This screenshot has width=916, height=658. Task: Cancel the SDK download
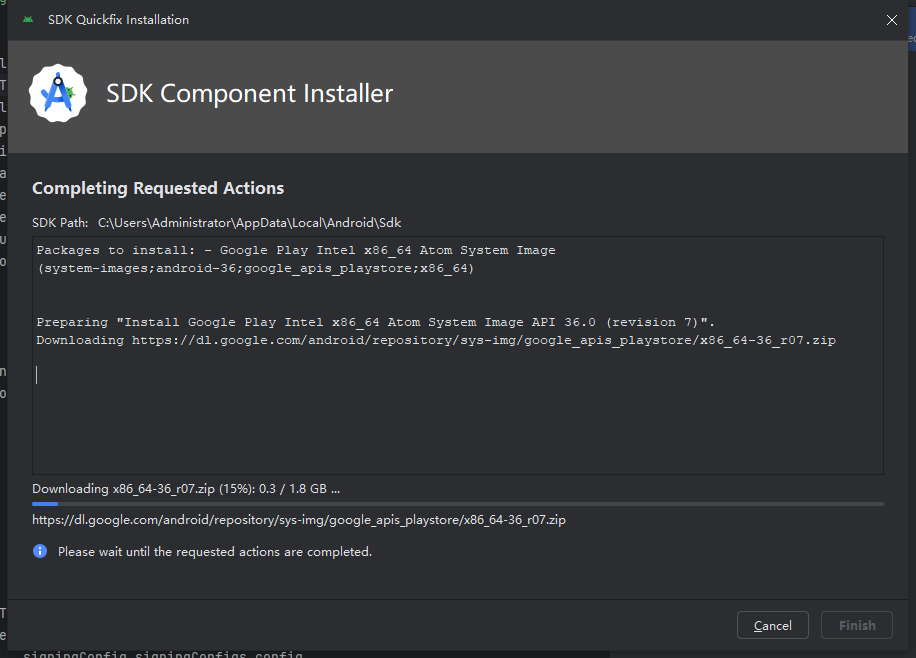pos(772,626)
